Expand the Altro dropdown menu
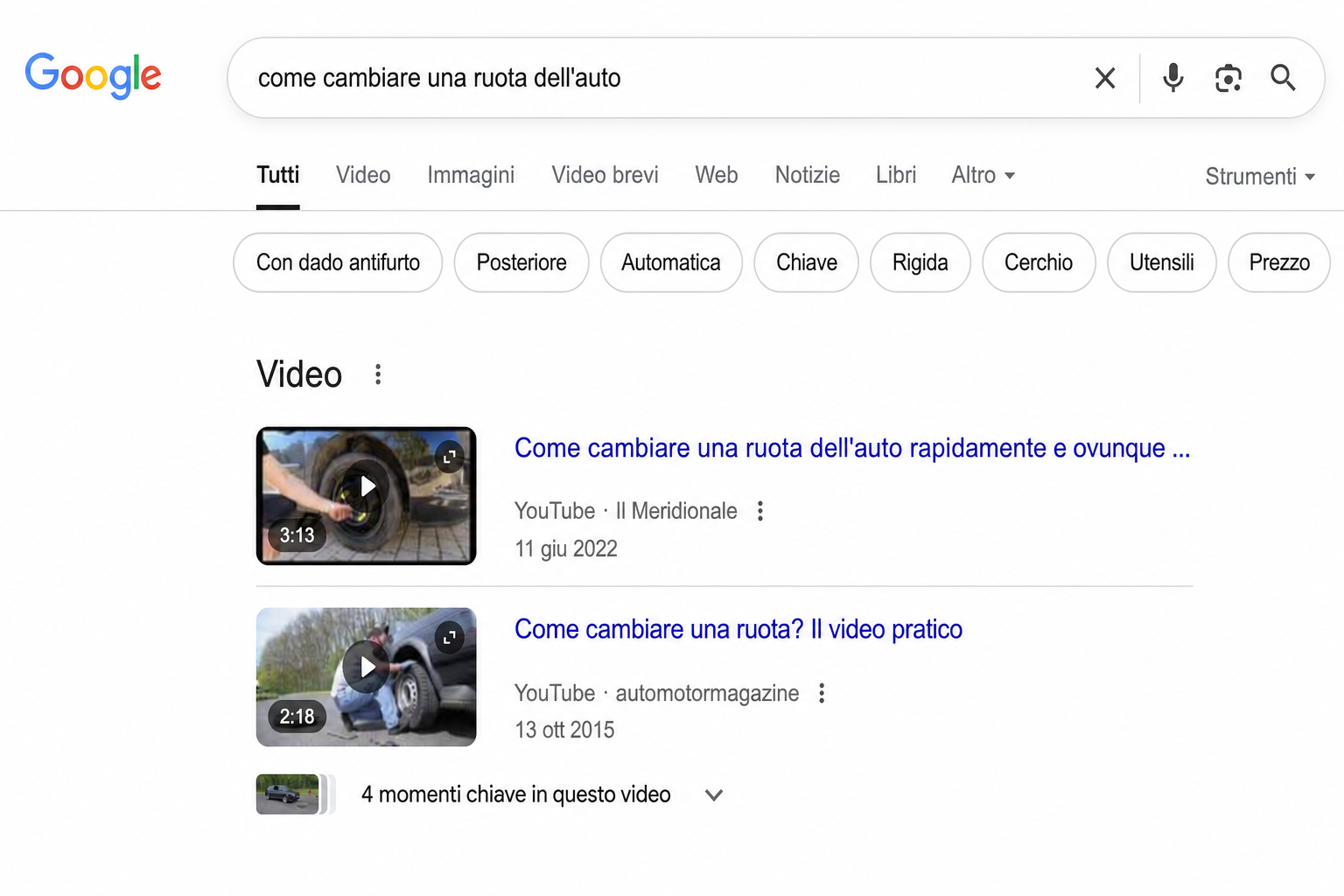 [x=983, y=175]
